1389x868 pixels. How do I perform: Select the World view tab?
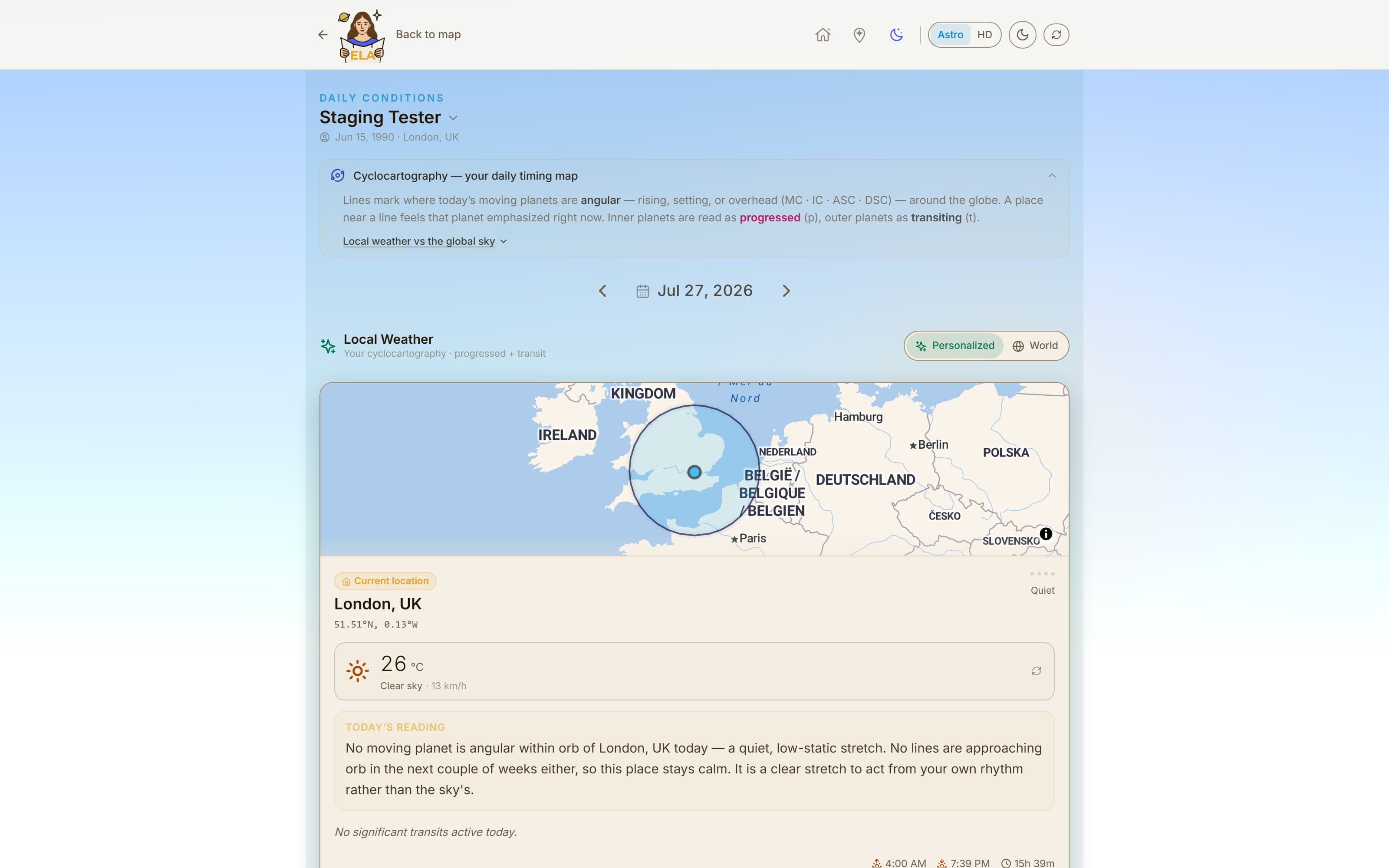(x=1035, y=345)
